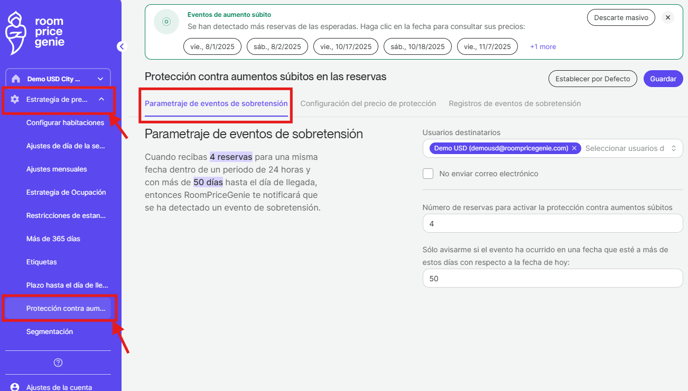Select the vie., 8/1/2025 date chip
The height and width of the screenshot is (391, 688).
(212, 47)
